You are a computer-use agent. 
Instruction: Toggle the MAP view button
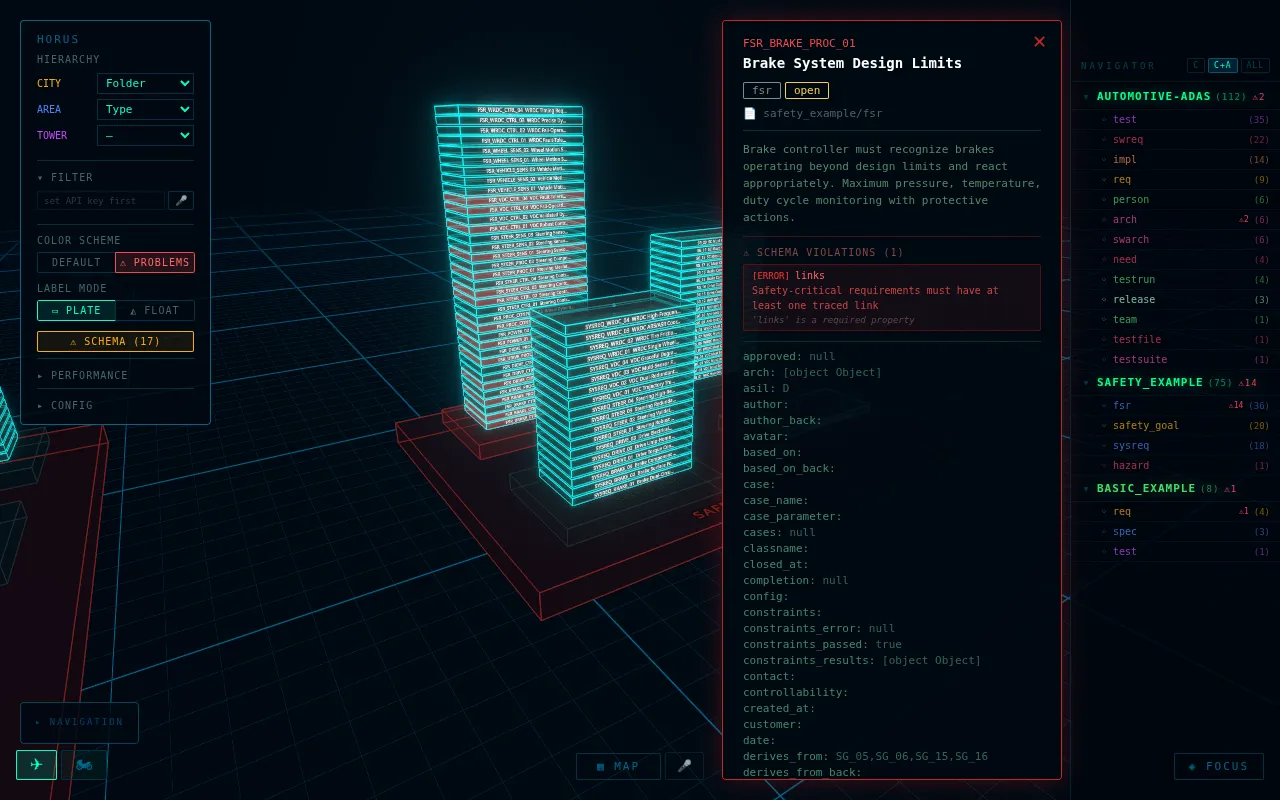coord(618,766)
